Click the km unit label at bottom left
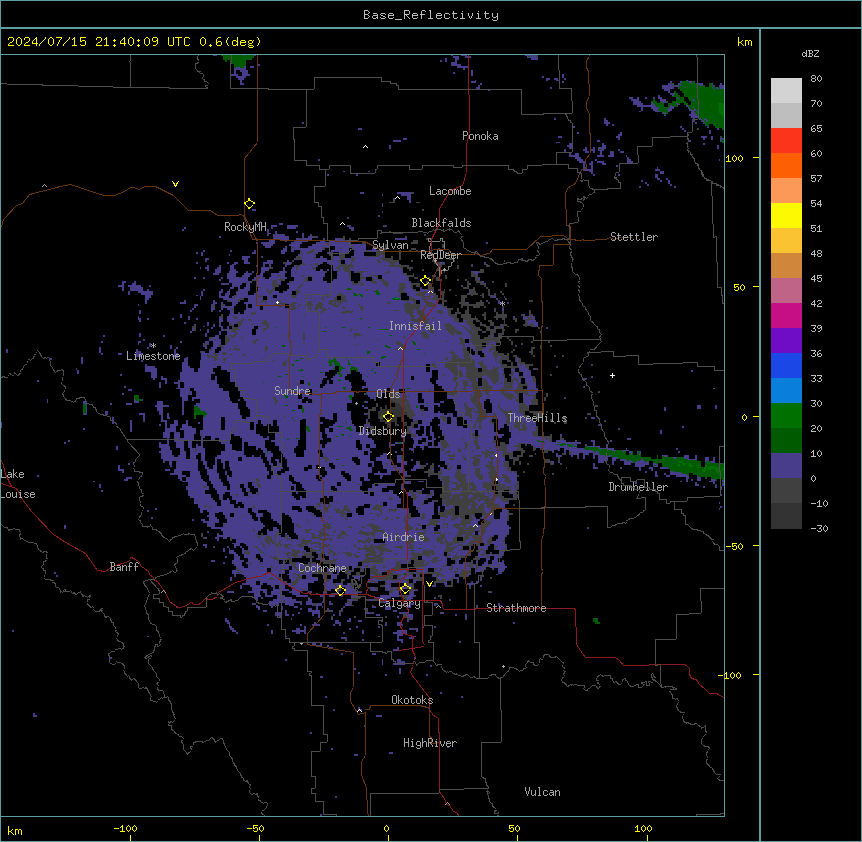The image size is (862, 842). 15,830
